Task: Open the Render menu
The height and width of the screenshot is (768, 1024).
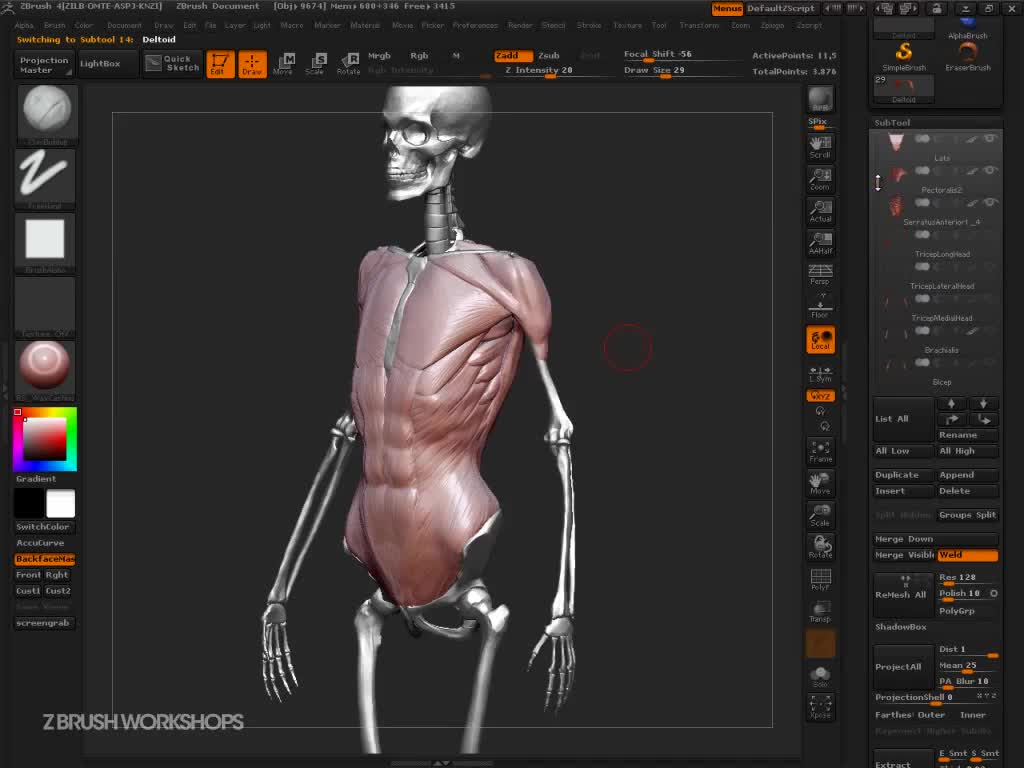Action: (x=520, y=25)
